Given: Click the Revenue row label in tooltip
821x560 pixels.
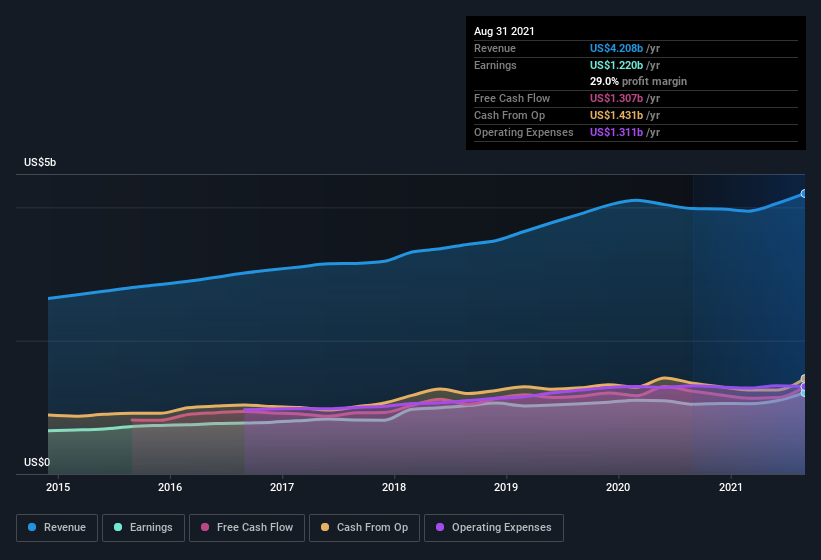Looking at the screenshot, I should 495,48.
